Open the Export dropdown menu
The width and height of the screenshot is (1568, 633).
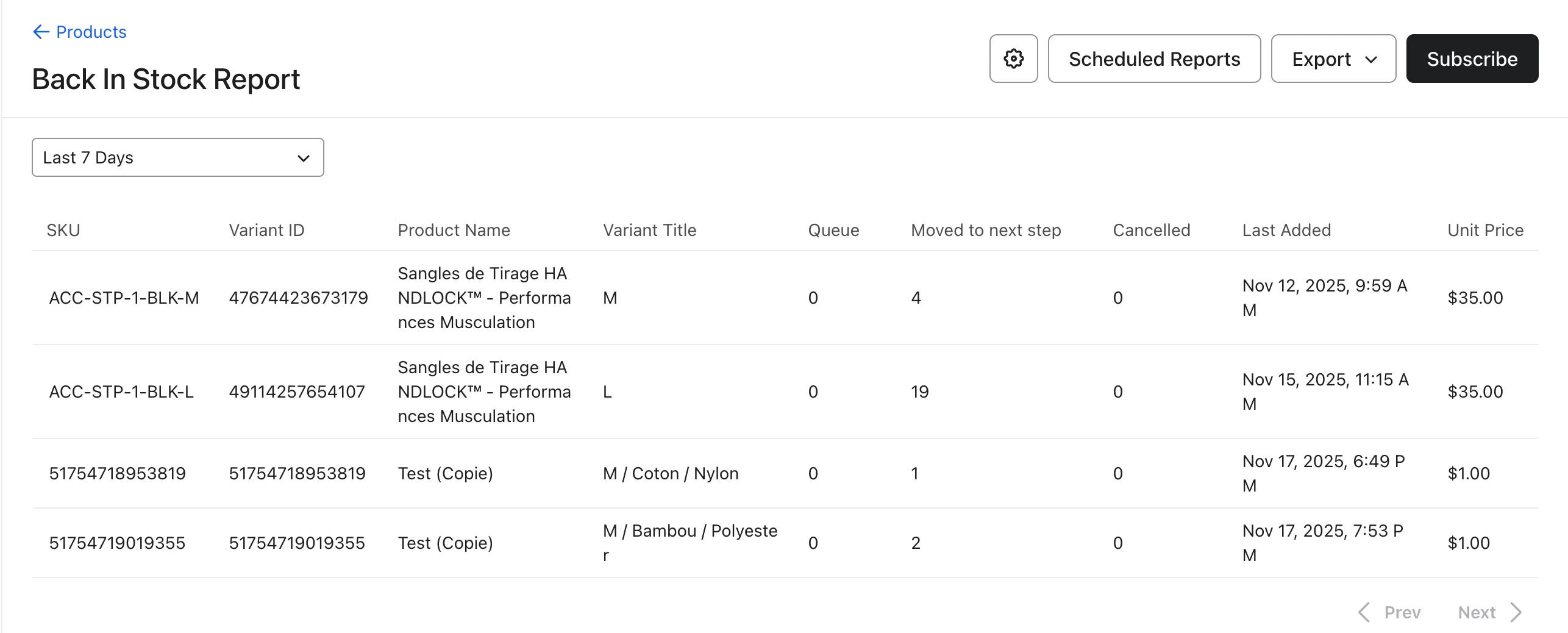1333,59
